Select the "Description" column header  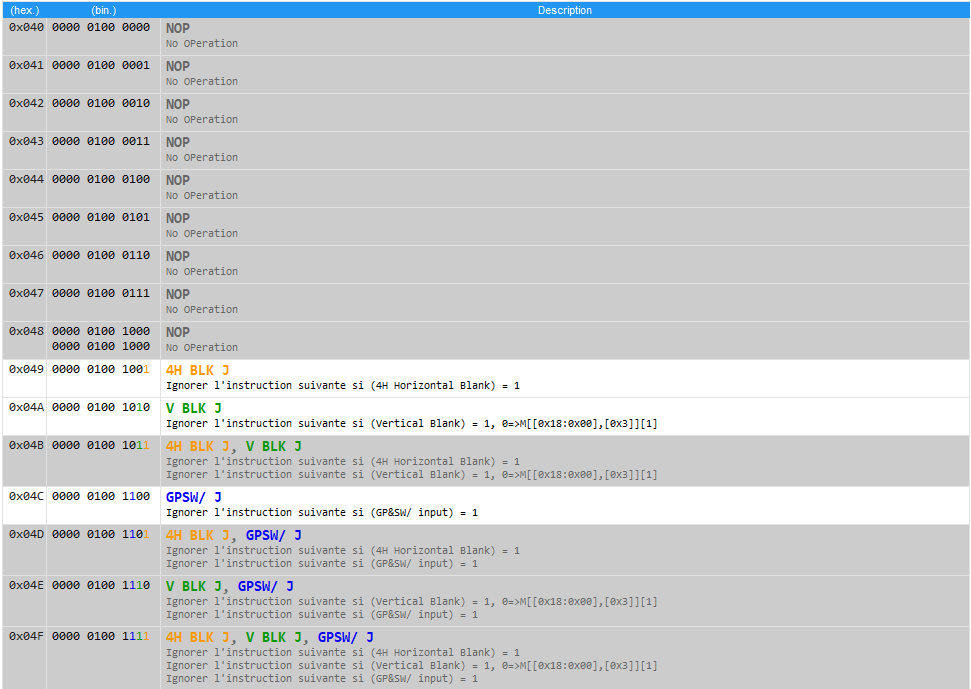click(565, 11)
